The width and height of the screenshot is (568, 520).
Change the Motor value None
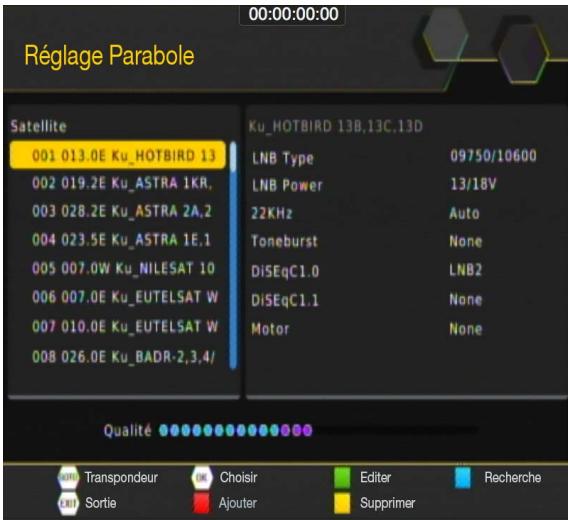[x=466, y=329]
